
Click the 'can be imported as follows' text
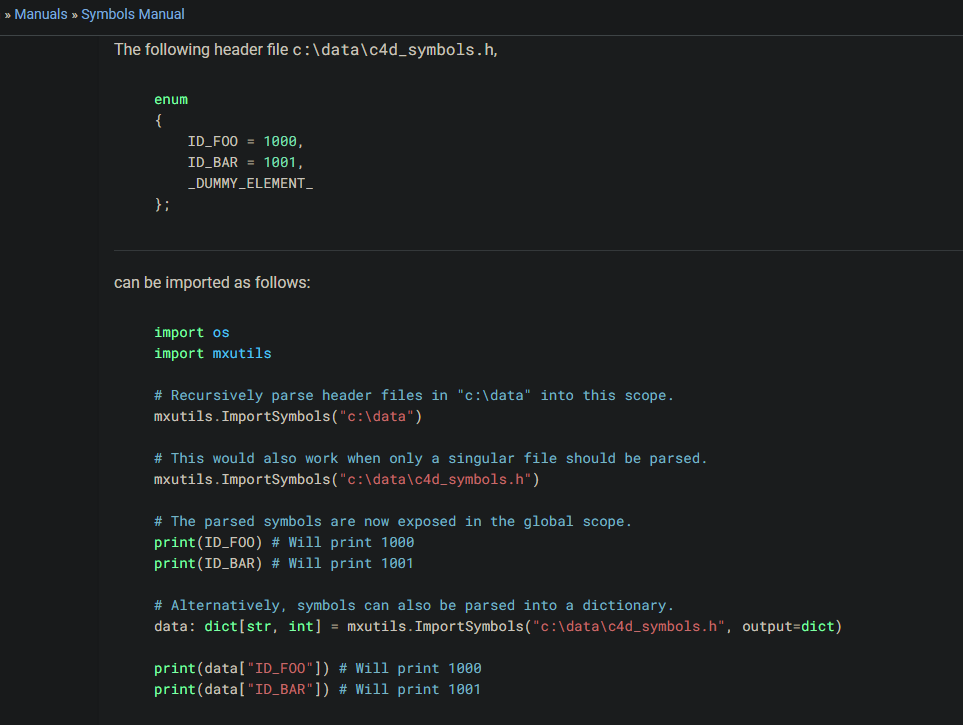tap(212, 283)
